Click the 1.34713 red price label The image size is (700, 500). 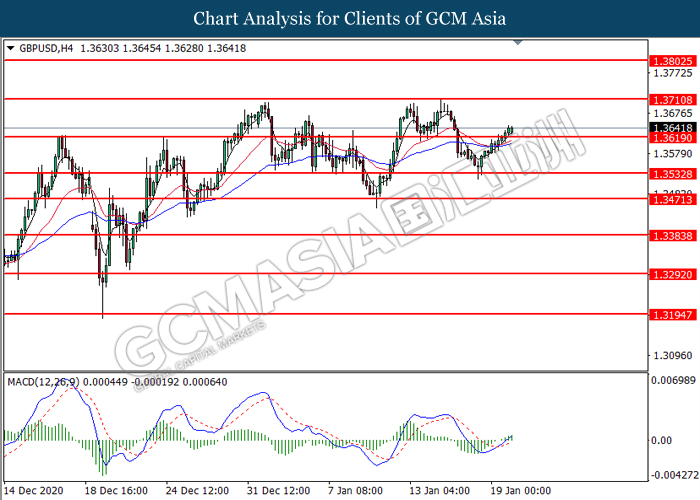(x=673, y=200)
